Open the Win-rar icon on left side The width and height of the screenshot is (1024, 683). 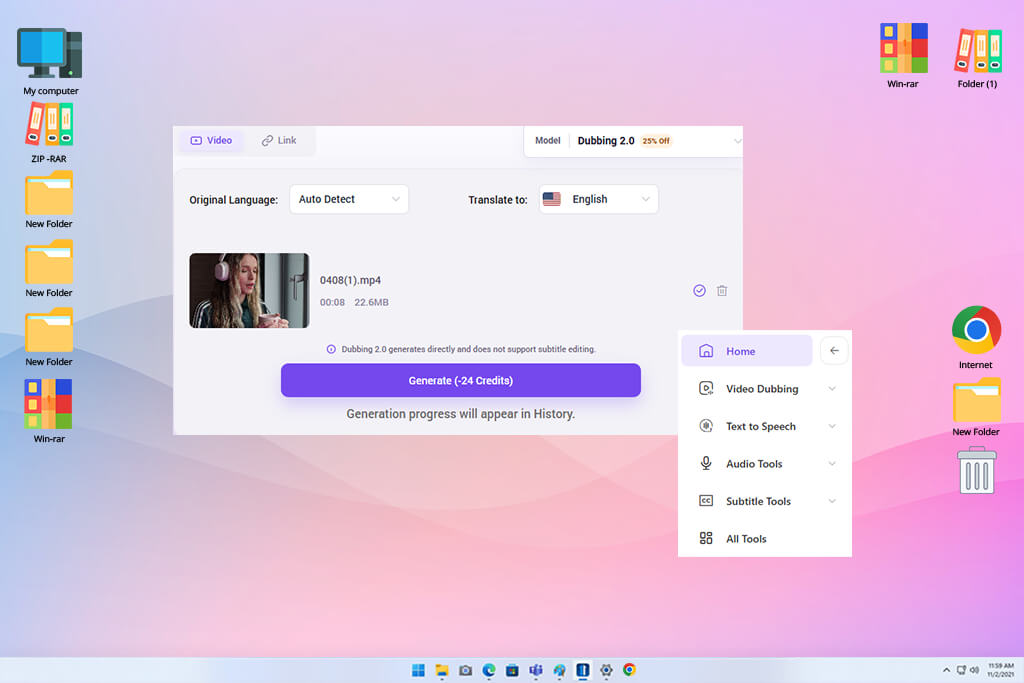coord(49,411)
